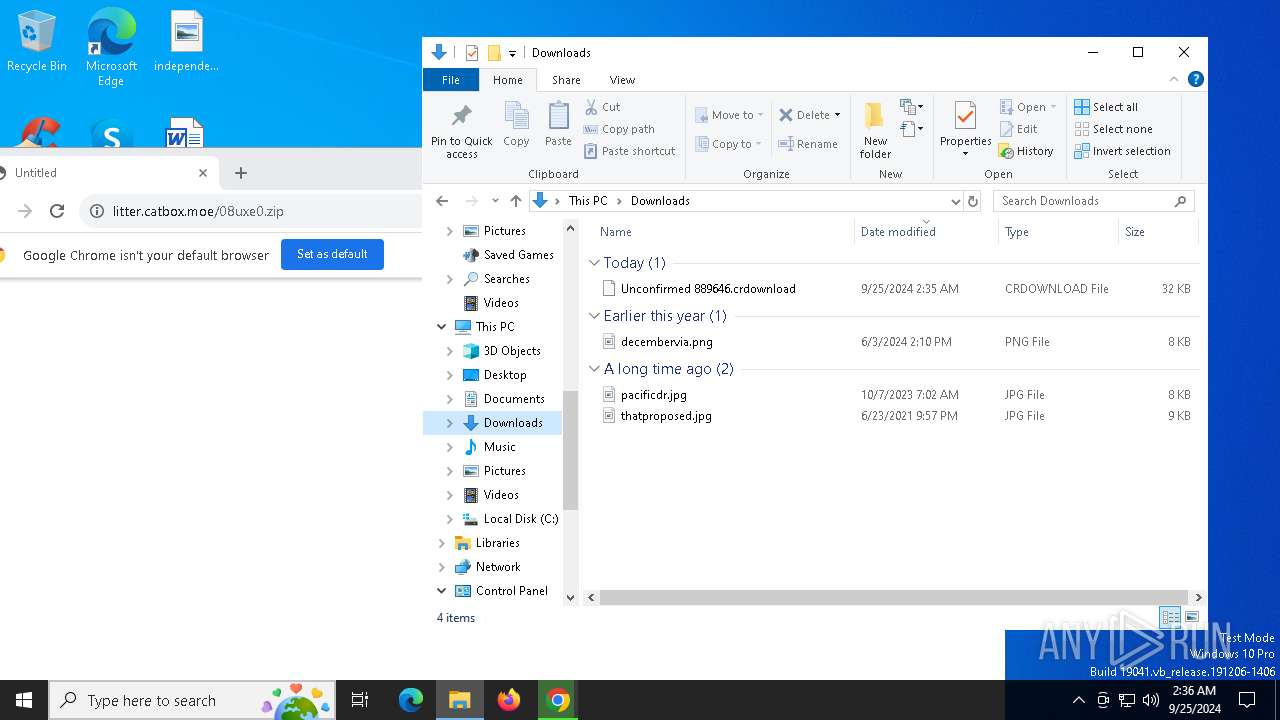Click Copy path in ribbon
This screenshot has height=720, width=1280.
[619, 129]
